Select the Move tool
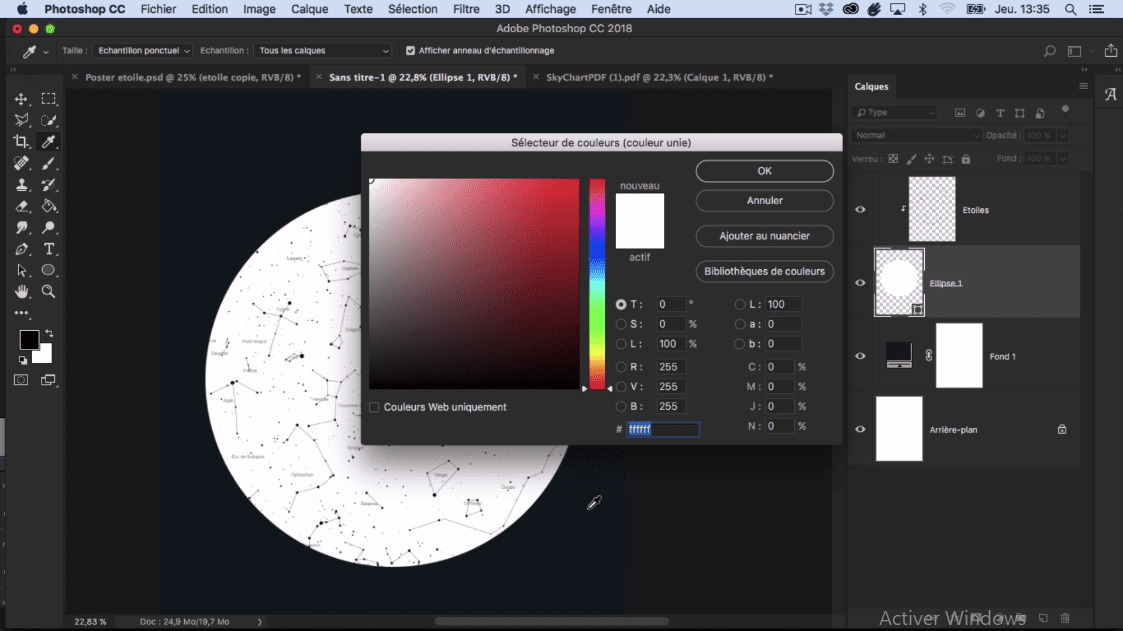 21,99
